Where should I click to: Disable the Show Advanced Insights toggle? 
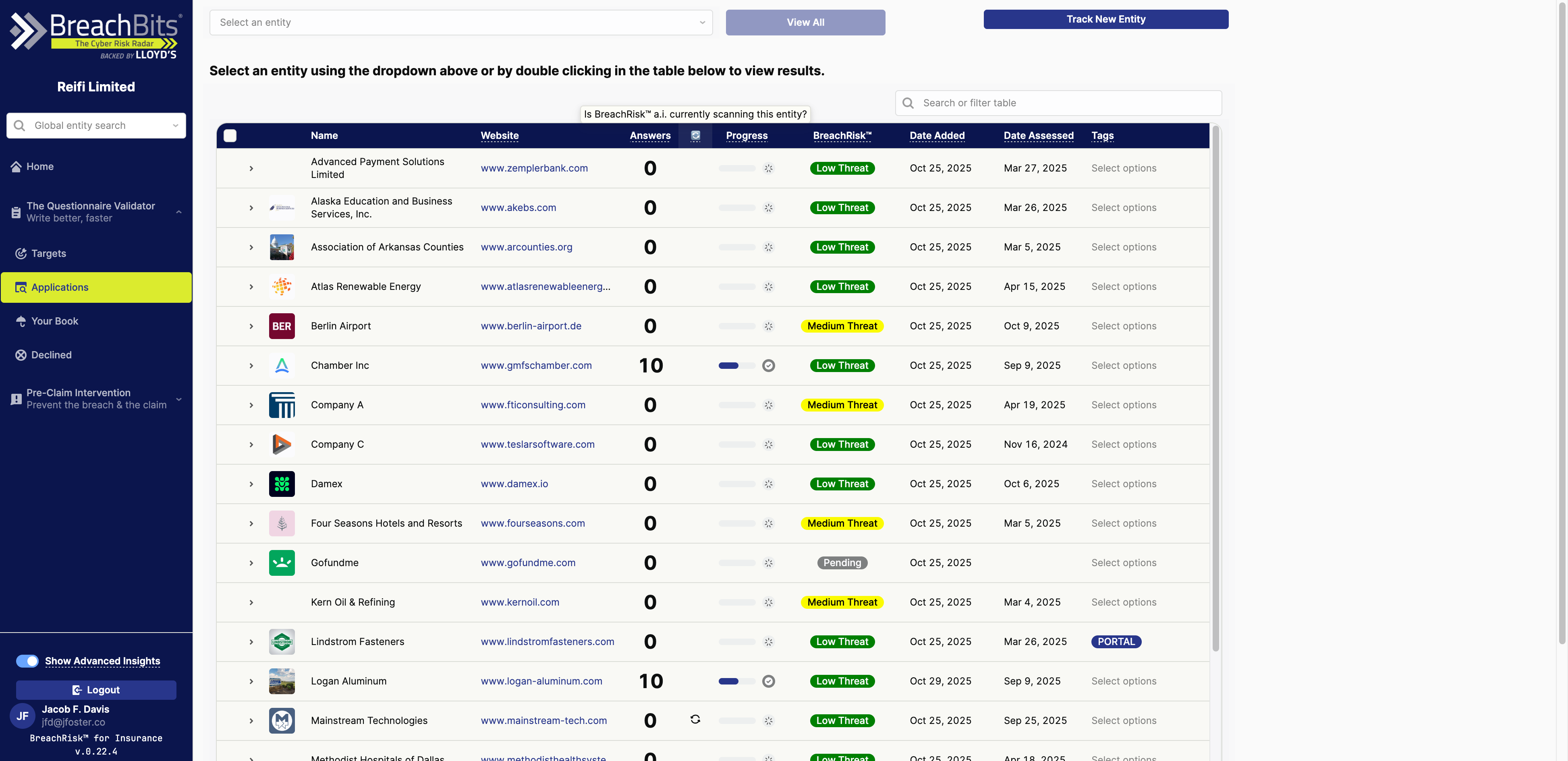[27, 661]
